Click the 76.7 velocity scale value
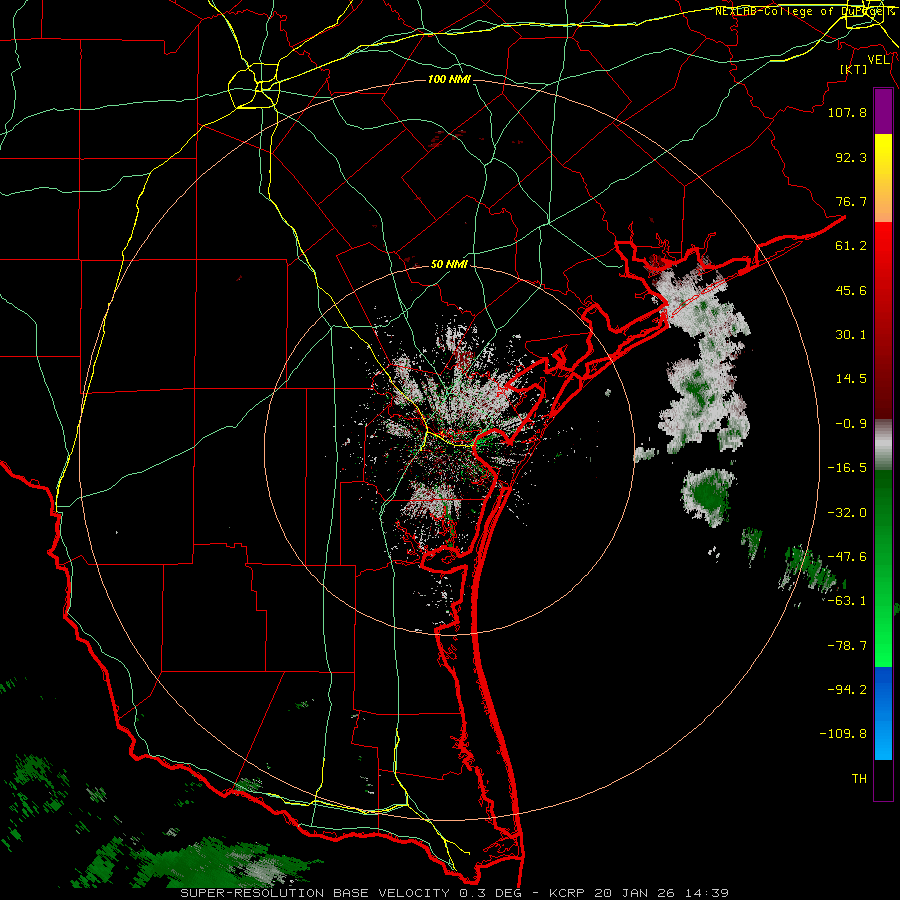The width and height of the screenshot is (900, 900). 851,201
